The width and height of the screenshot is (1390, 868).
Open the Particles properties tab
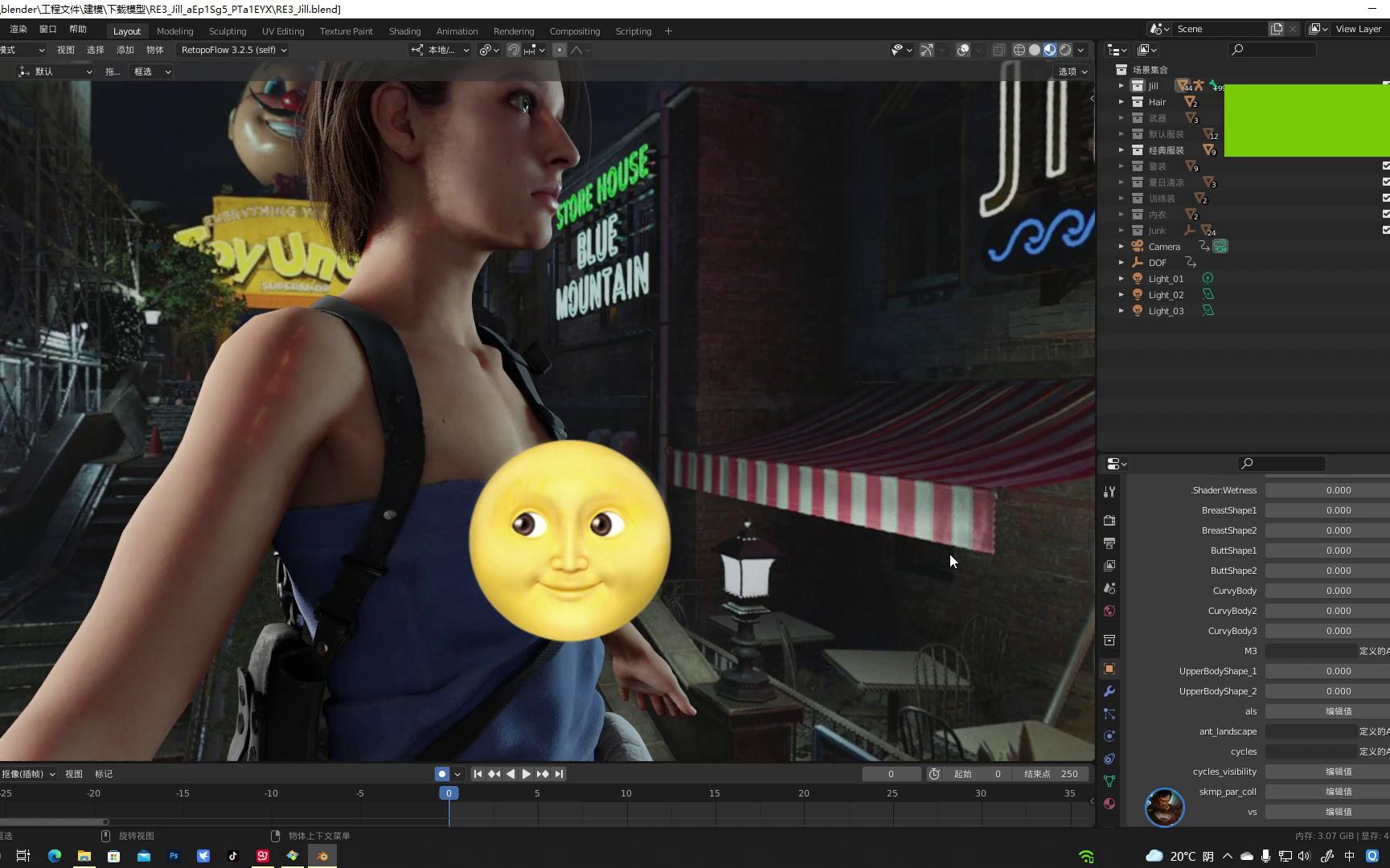(1109, 714)
